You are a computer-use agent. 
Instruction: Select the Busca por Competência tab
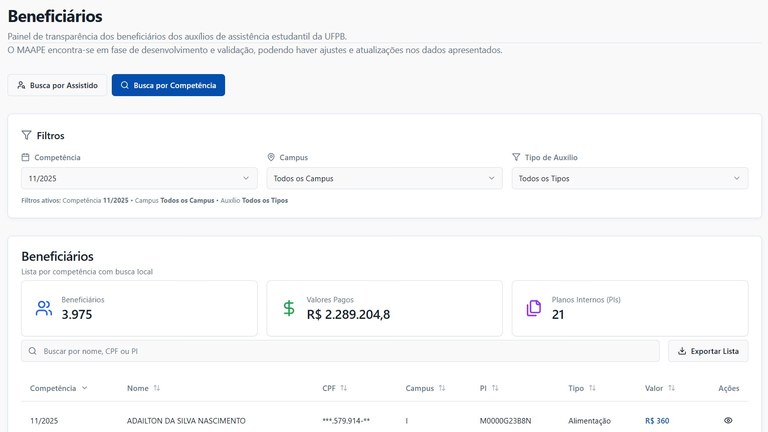[168, 85]
